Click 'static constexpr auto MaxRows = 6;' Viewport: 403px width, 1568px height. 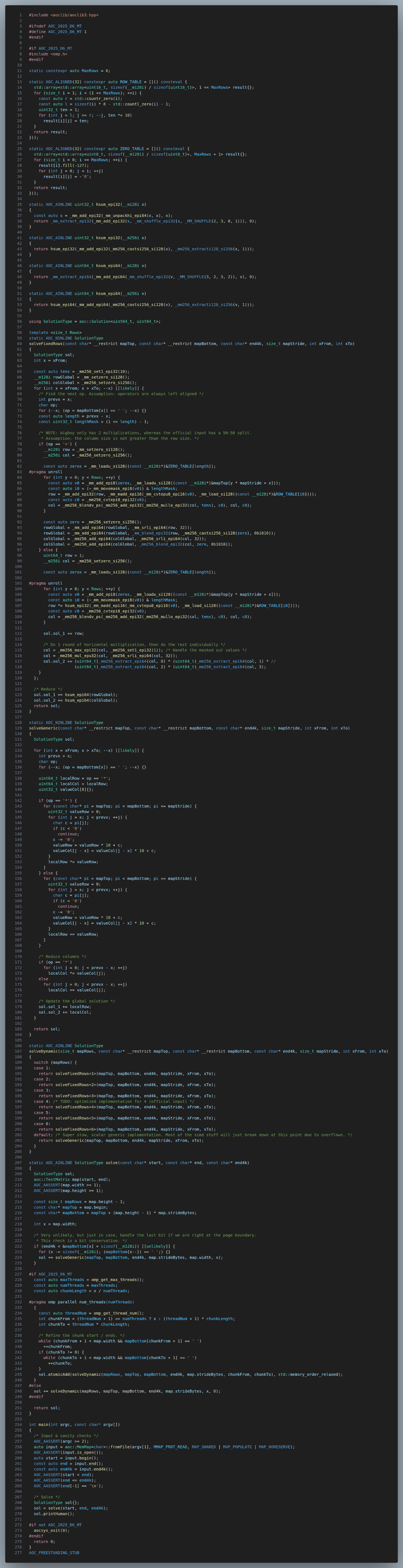pyautogui.click(x=70, y=71)
